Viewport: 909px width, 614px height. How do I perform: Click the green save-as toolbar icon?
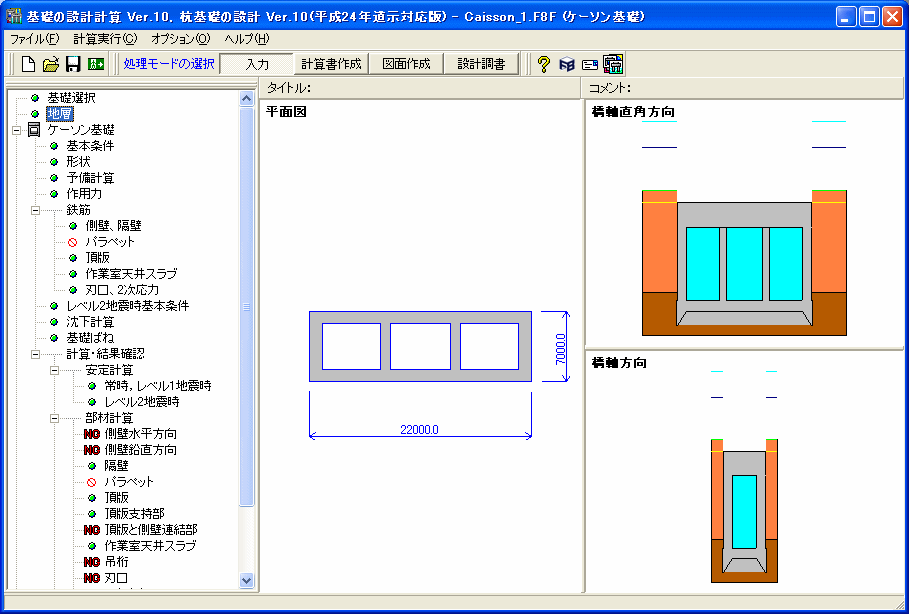point(96,64)
